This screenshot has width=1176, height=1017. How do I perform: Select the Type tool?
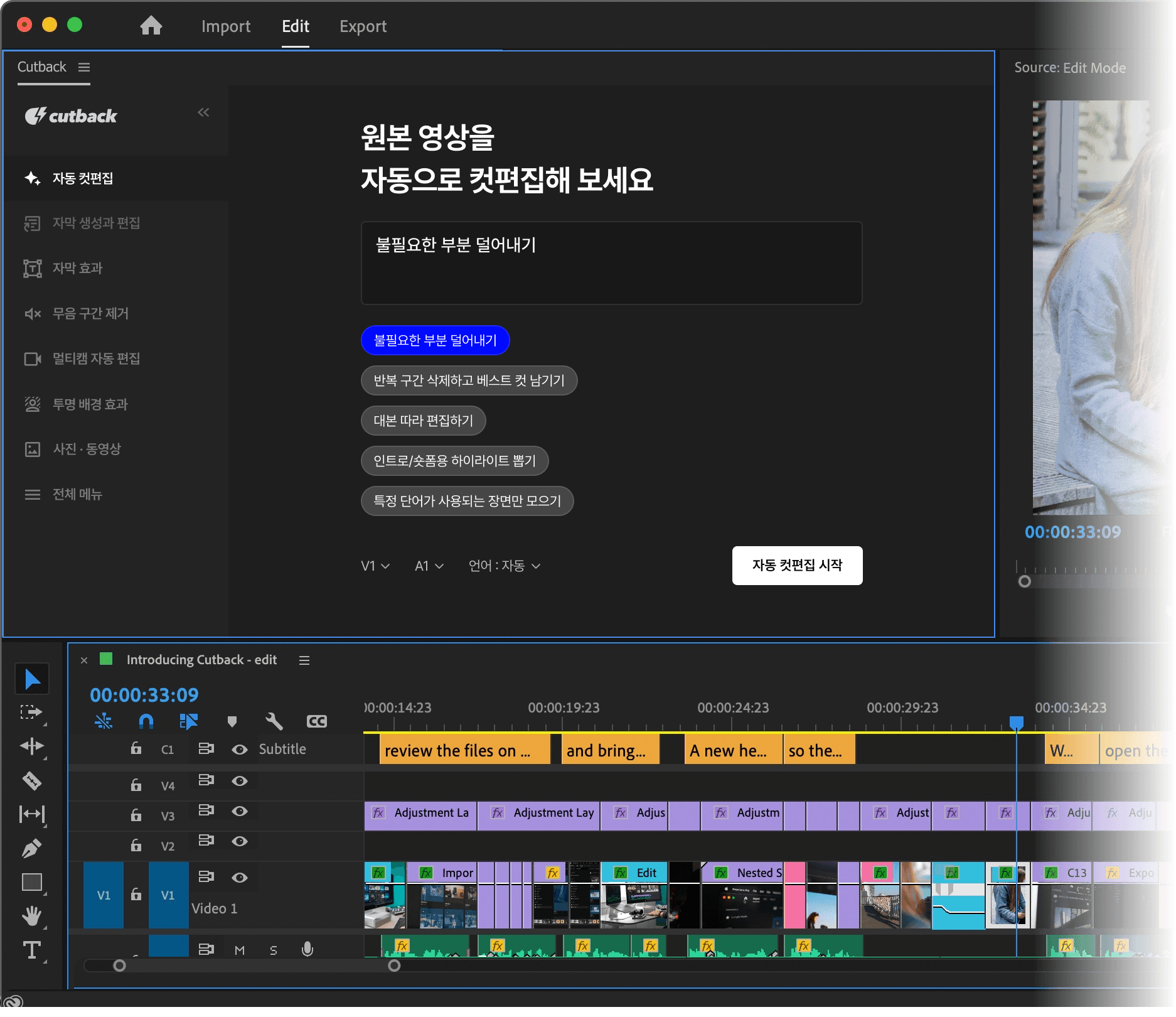[31, 950]
